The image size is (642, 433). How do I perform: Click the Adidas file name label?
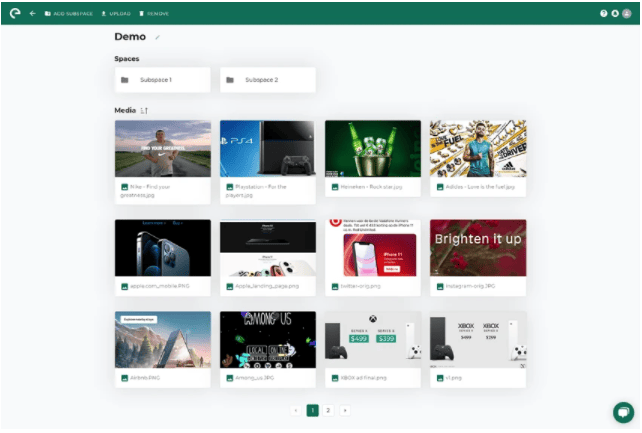pyautogui.click(x=480, y=187)
